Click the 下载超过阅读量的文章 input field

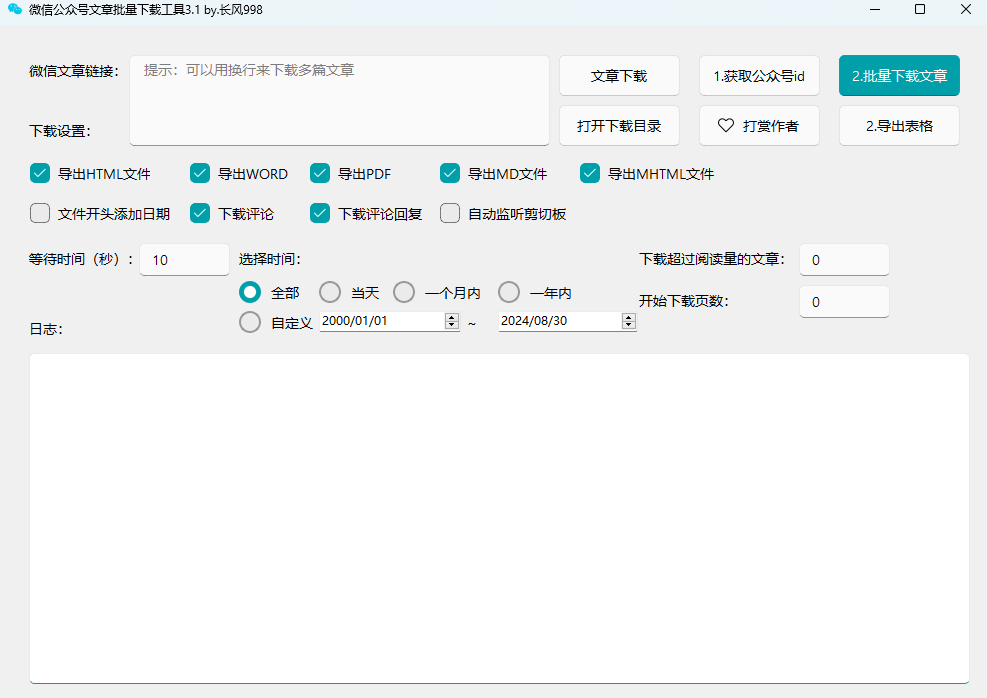point(844,259)
